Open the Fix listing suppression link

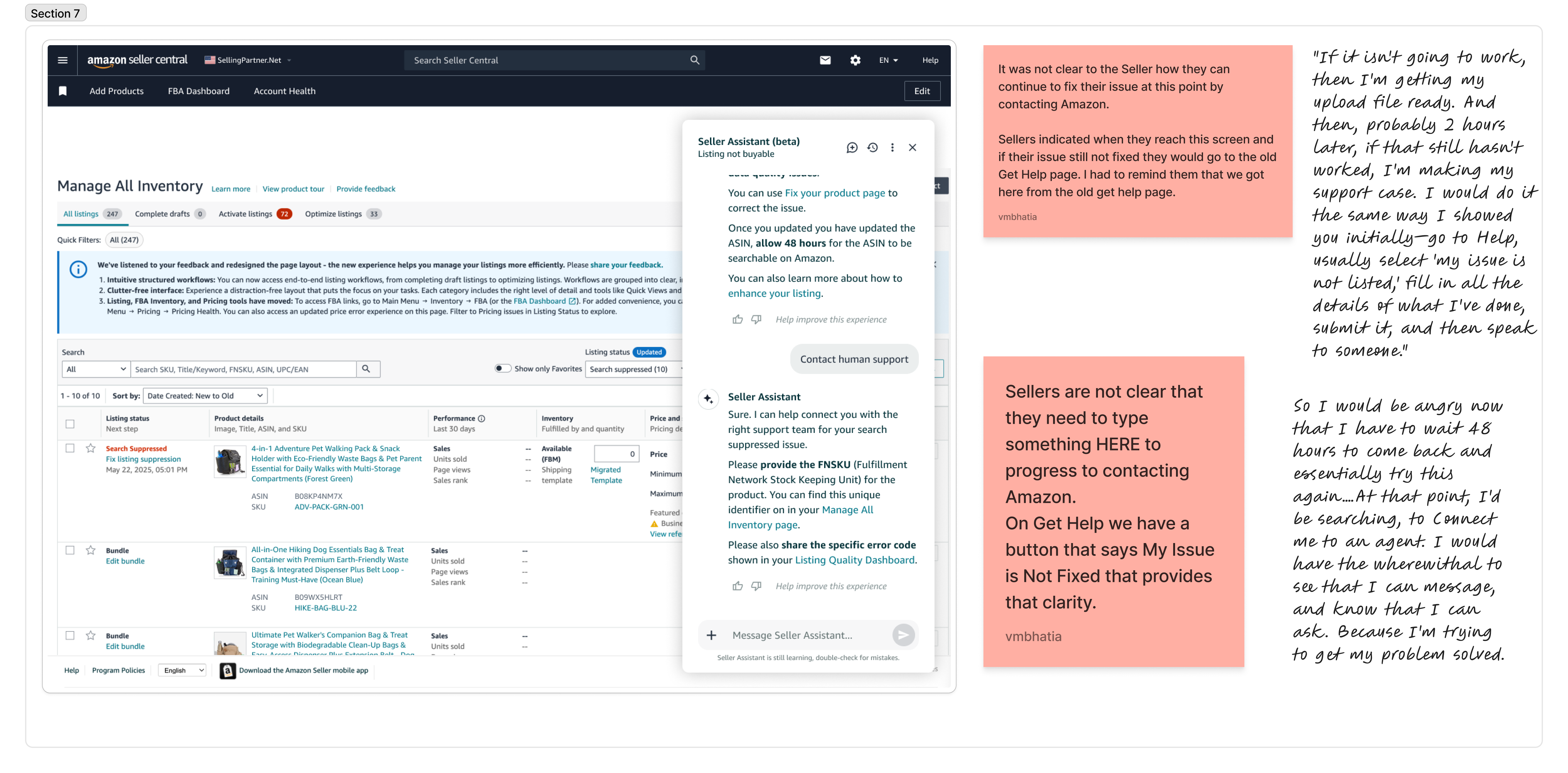(143, 459)
